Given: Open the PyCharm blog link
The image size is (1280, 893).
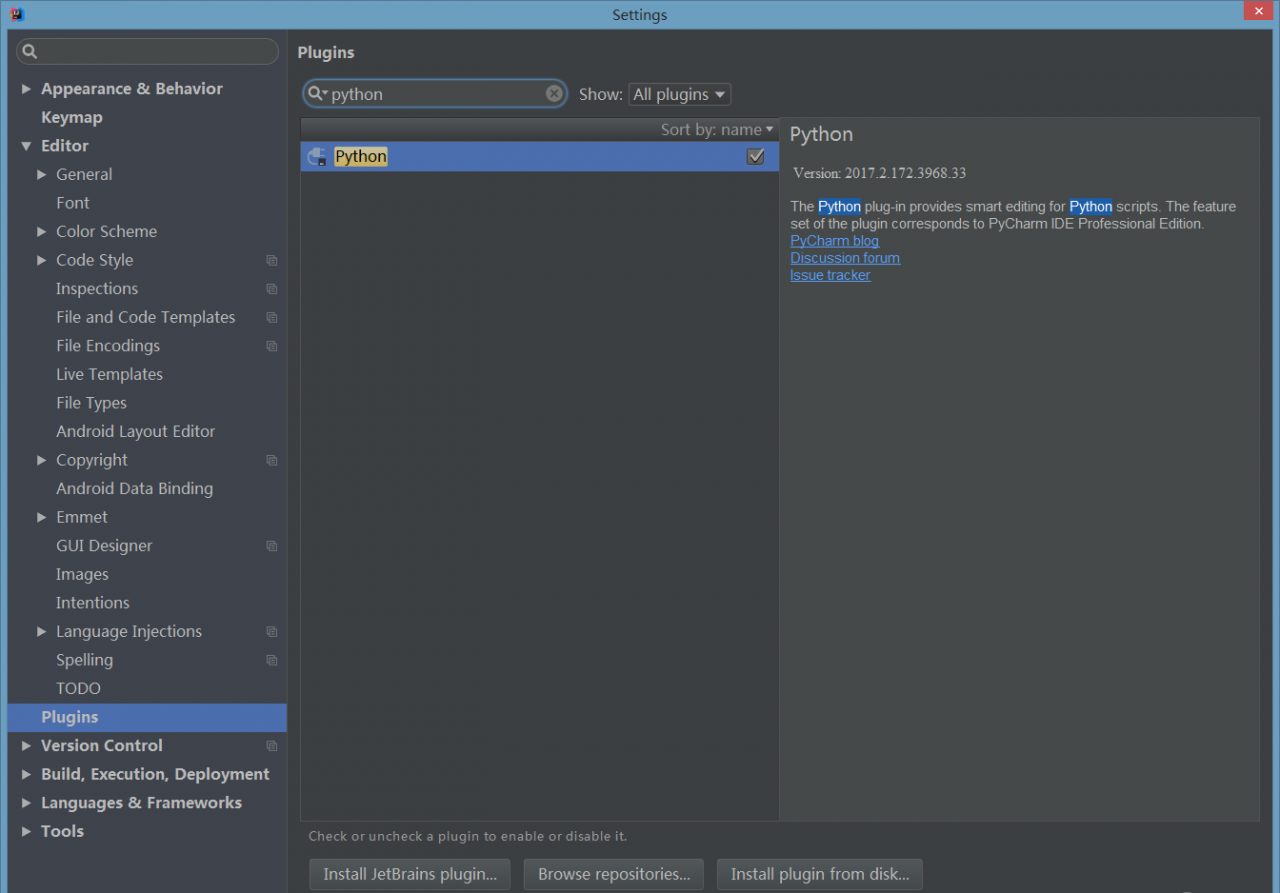Looking at the screenshot, I should pos(835,241).
